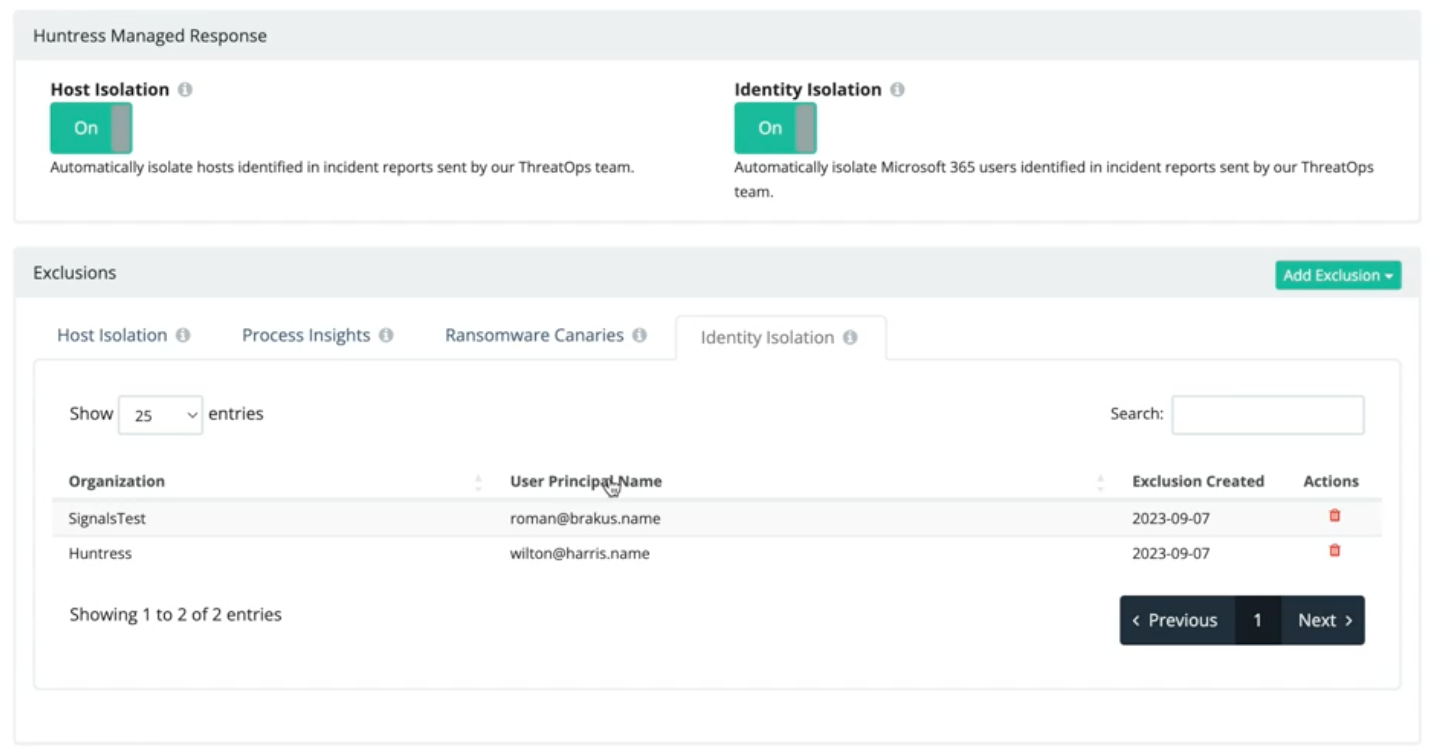This screenshot has height=756, width=1436.
Task: Click roman@brakus.name user principal name
Action: pos(585,519)
